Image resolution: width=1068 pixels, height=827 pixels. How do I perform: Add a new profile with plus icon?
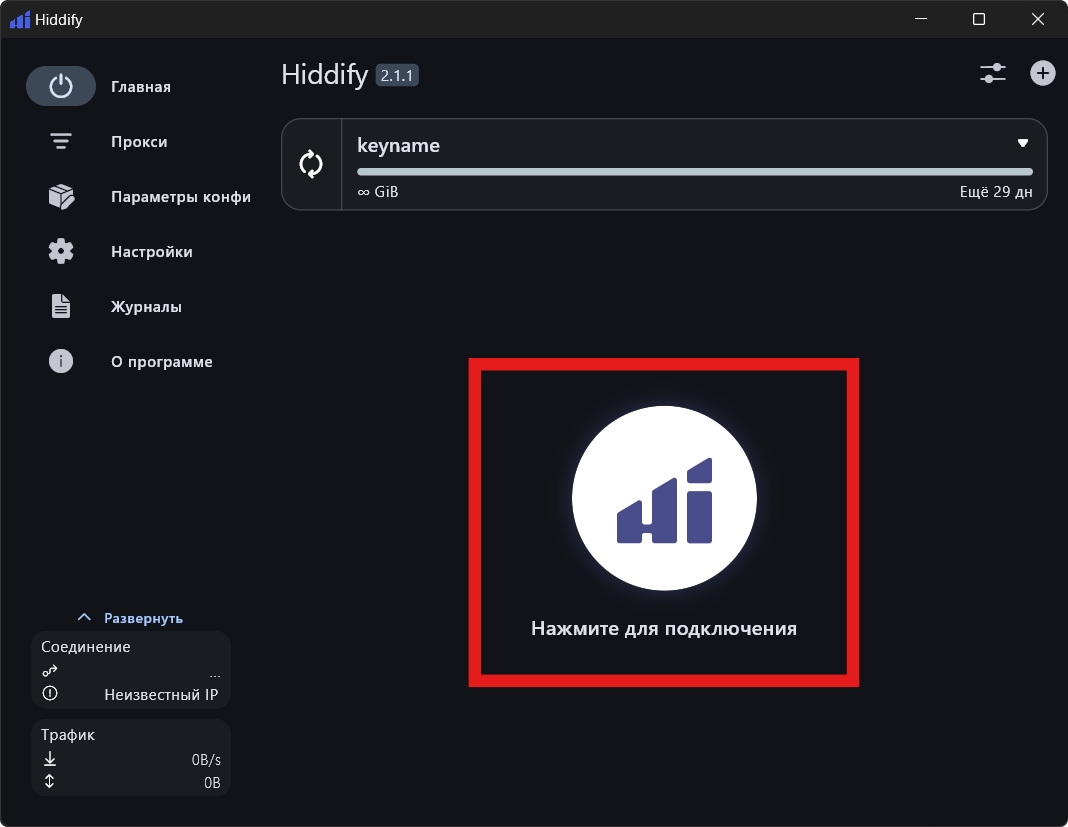[1043, 73]
